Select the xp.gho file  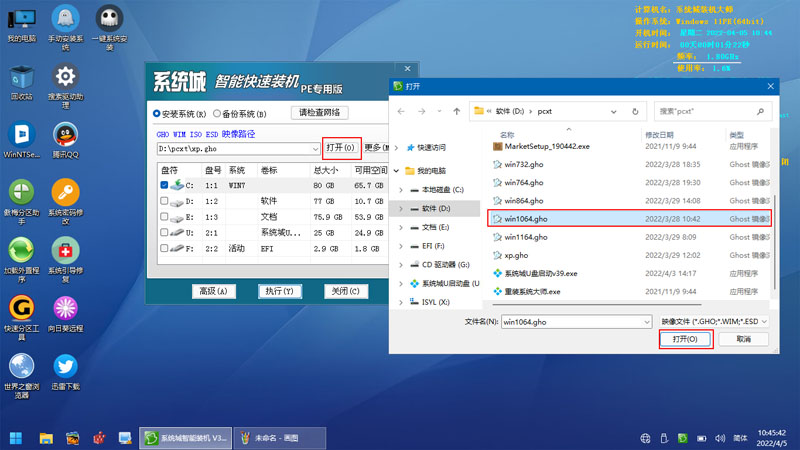pyautogui.click(x=516, y=255)
